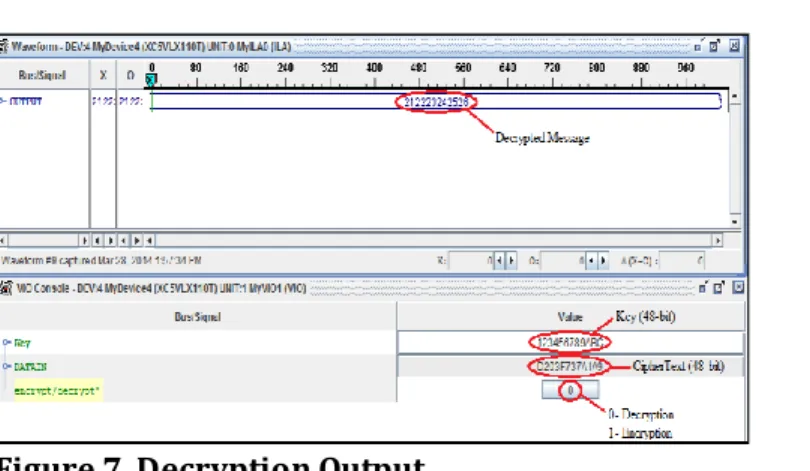This screenshot has width=810, height=471.
Task: Close the VIO Console window
Action: pos(738,287)
